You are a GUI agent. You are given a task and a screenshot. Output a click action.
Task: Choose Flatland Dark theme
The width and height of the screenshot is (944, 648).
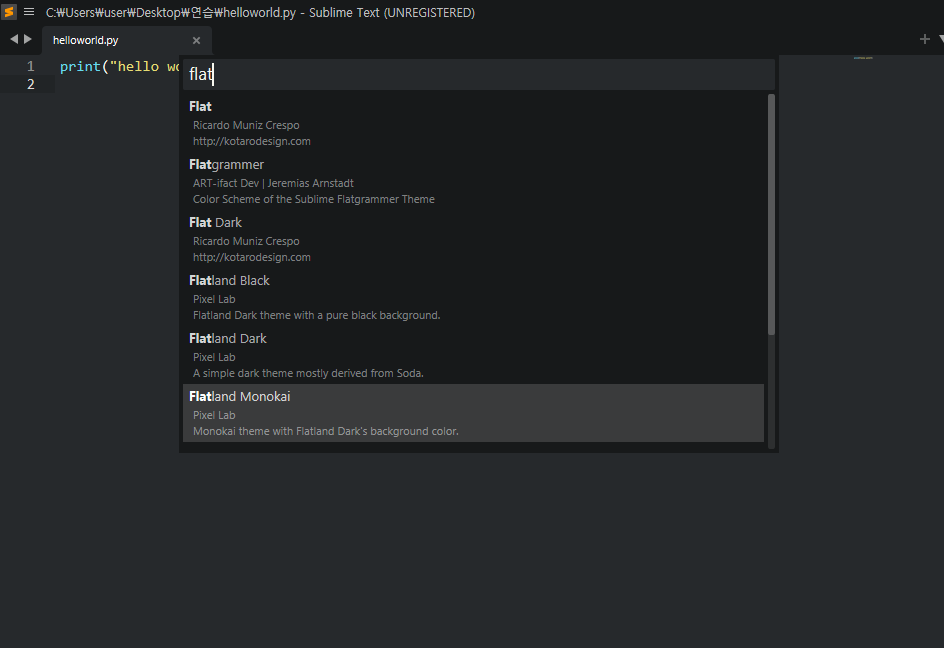pyautogui.click(x=473, y=355)
